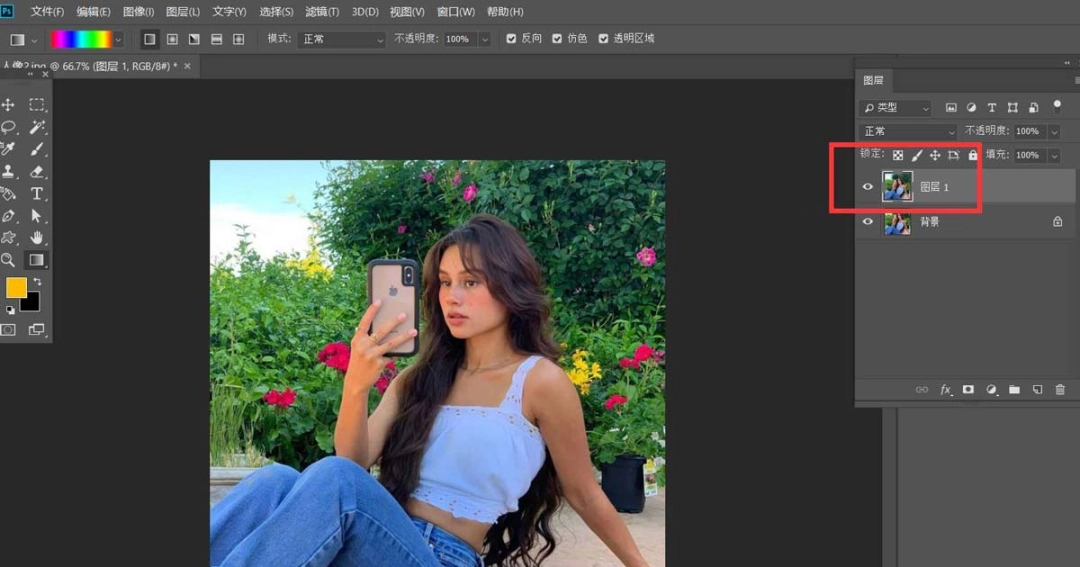Hide the 背景 layer using its eye
Image resolution: width=1080 pixels, height=567 pixels.
click(x=868, y=222)
